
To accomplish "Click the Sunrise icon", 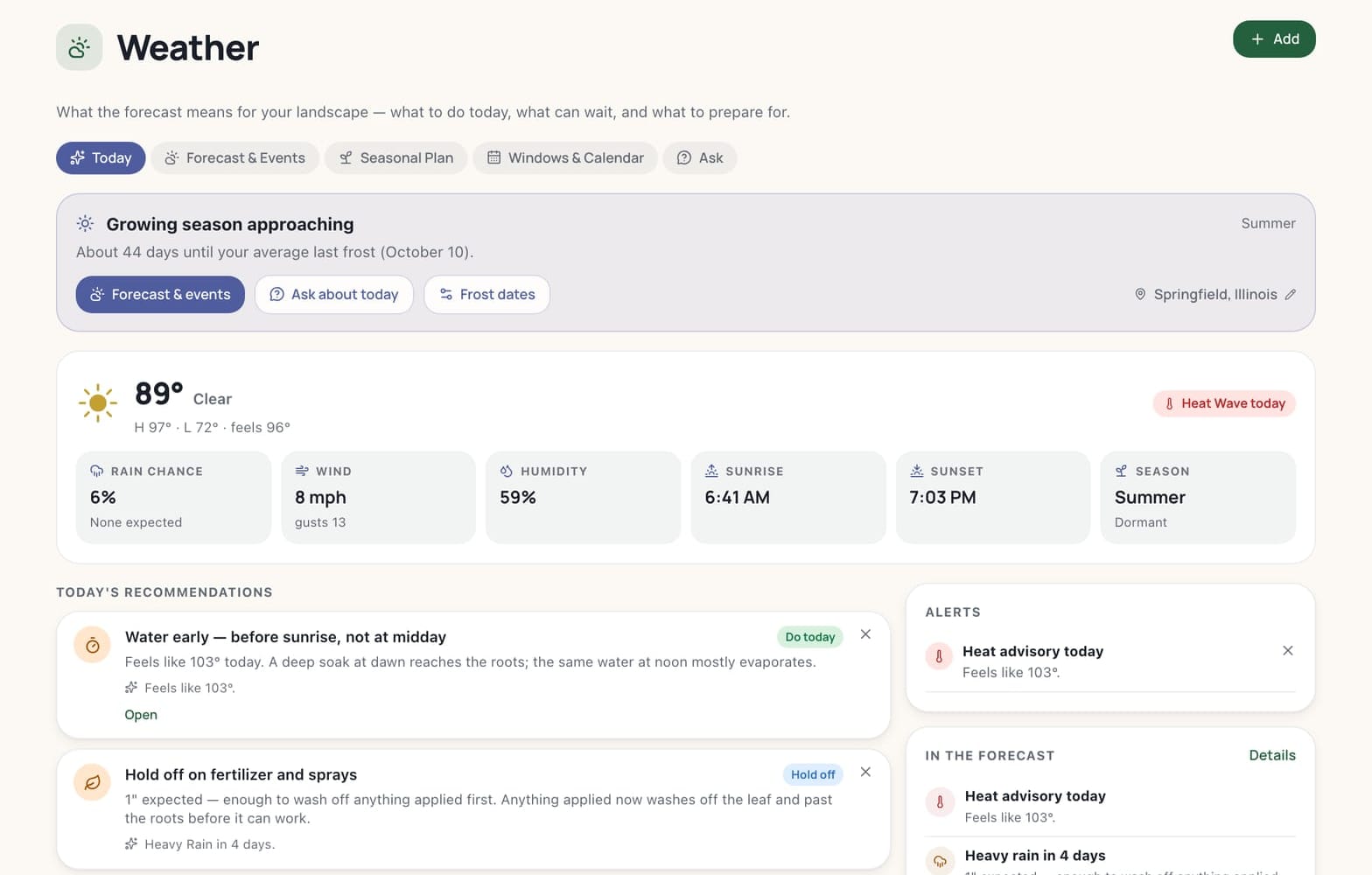I will point(711,471).
